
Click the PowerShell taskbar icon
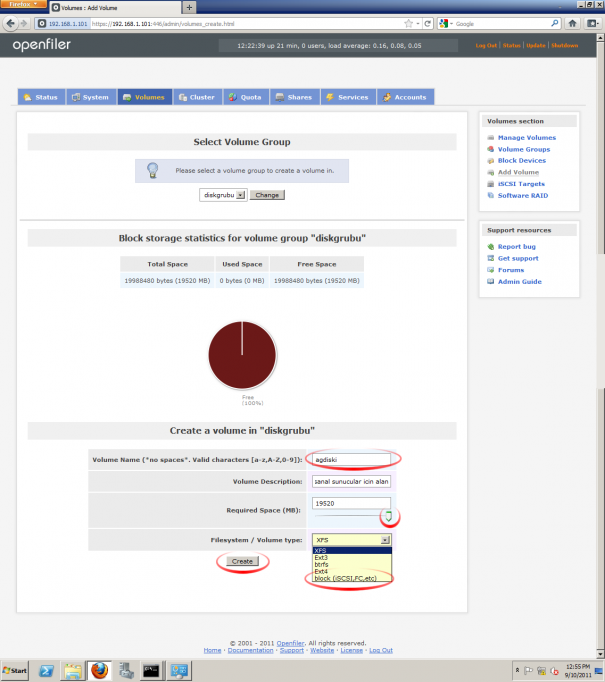pos(46,671)
